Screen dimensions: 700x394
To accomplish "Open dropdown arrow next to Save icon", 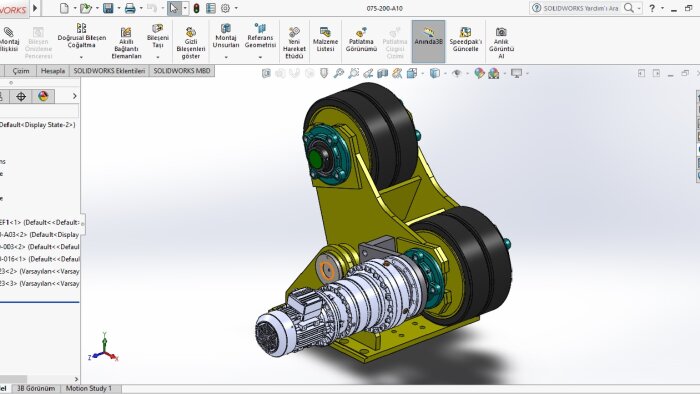I will click(x=119, y=8).
